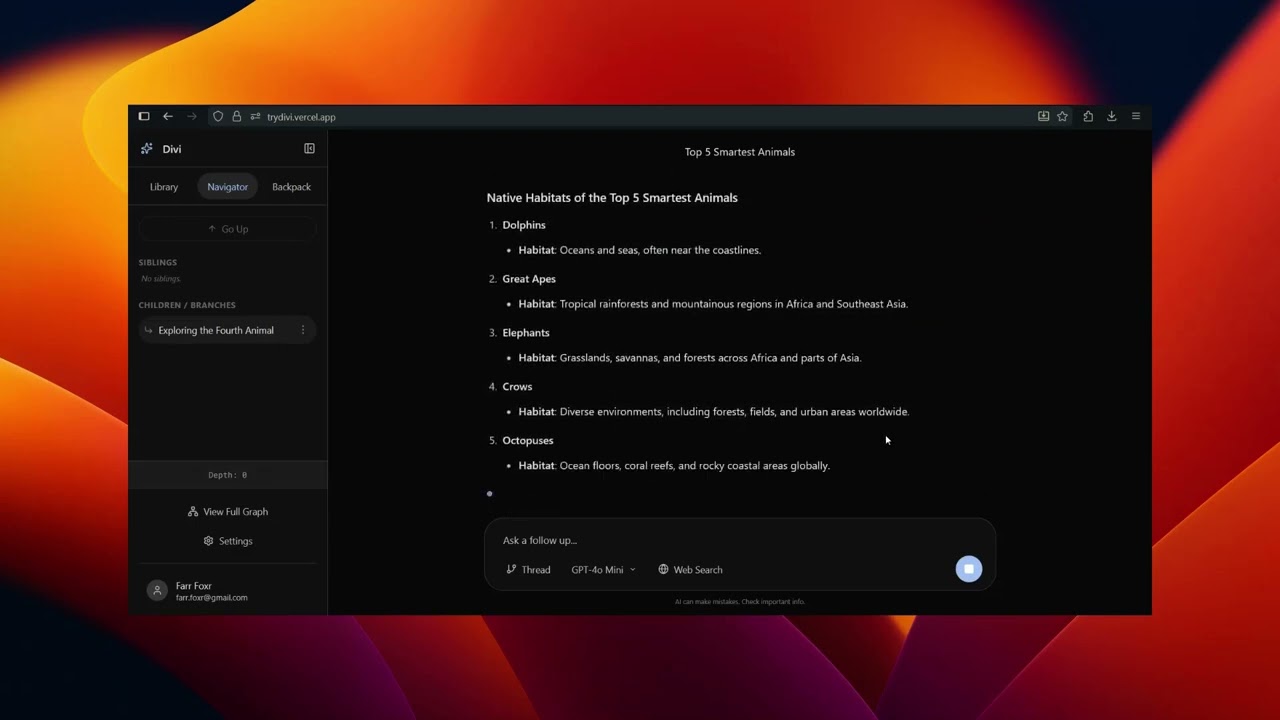Click the Divi logo icon

[x=147, y=149]
